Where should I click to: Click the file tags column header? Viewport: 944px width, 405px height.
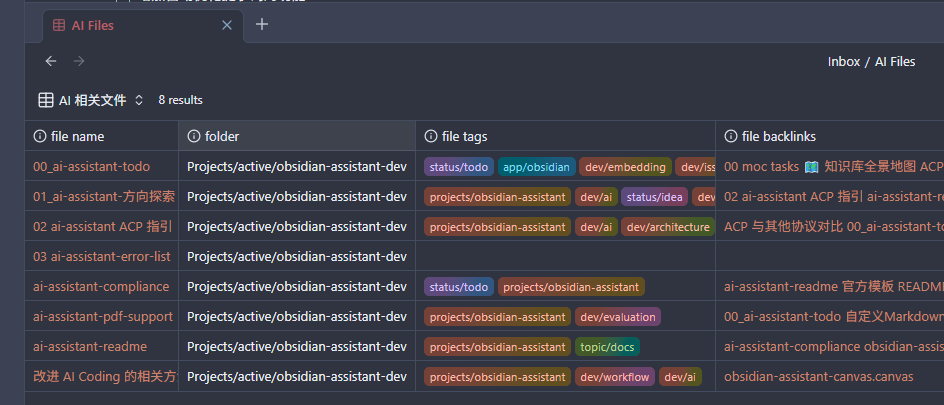[x=565, y=137]
